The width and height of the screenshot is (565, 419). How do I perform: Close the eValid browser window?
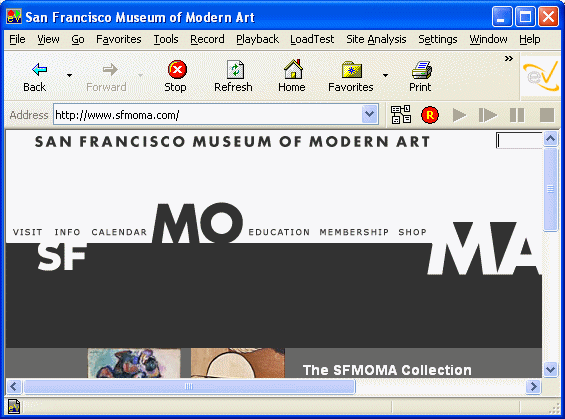pyautogui.click(x=548, y=17)
